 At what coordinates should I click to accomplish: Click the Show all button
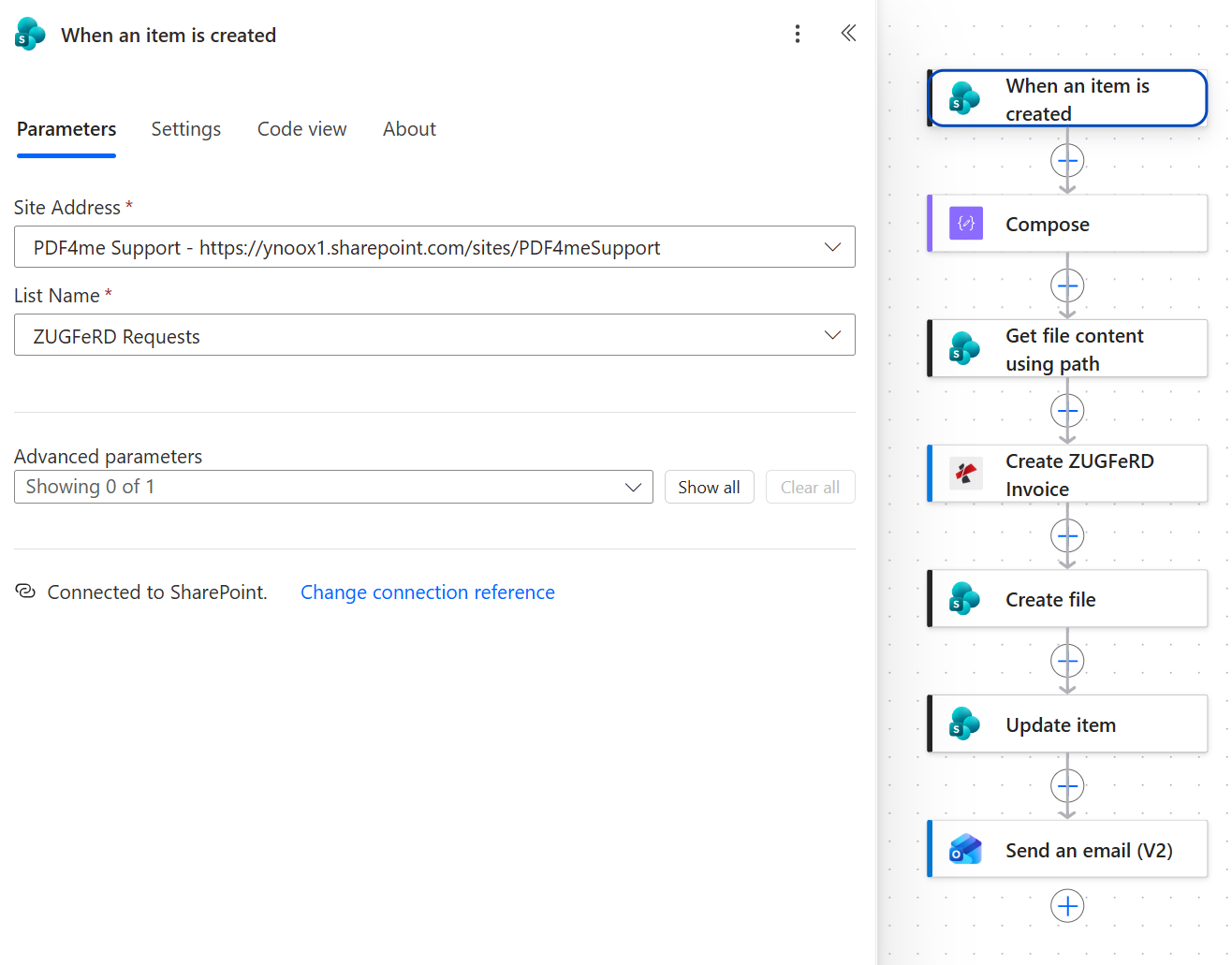point(710,487)
